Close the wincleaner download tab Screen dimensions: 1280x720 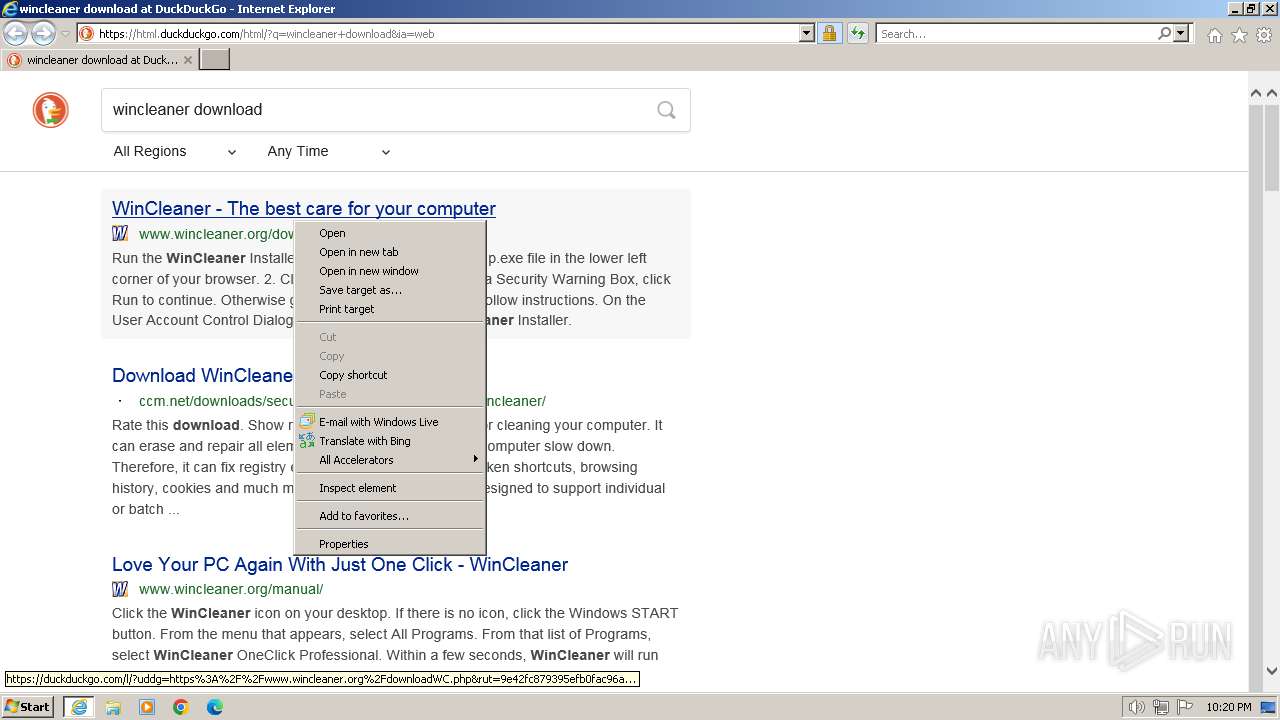[187, 60]
